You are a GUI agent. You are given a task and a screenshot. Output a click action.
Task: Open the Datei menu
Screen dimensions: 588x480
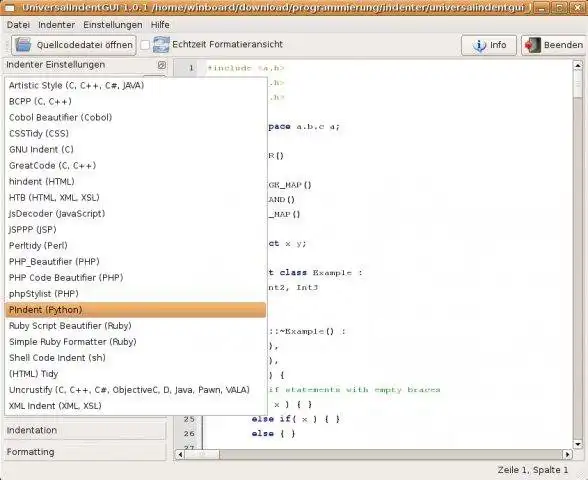pos(18,25)
